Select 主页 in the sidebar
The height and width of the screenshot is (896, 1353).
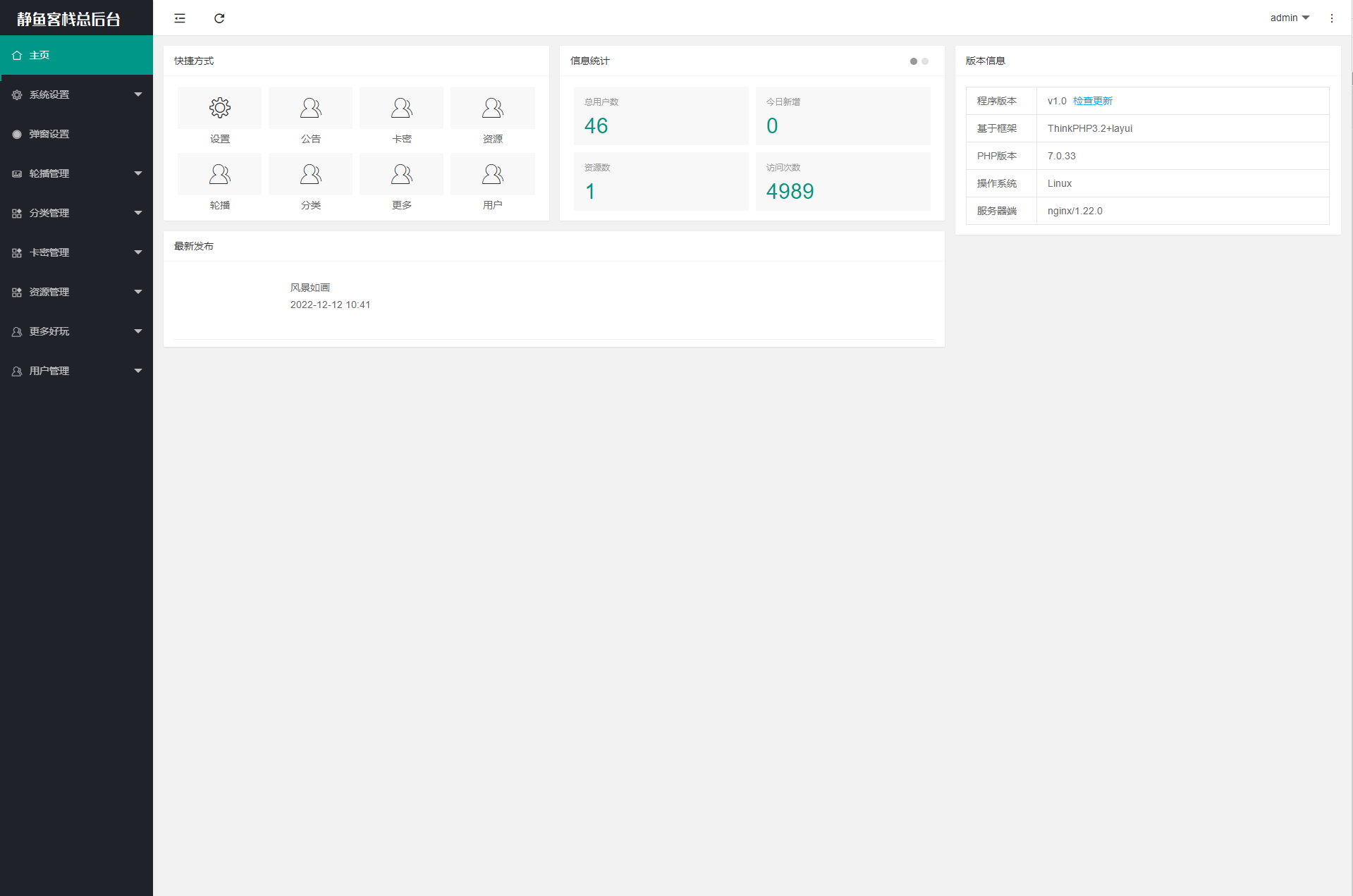tap(76, 55)
